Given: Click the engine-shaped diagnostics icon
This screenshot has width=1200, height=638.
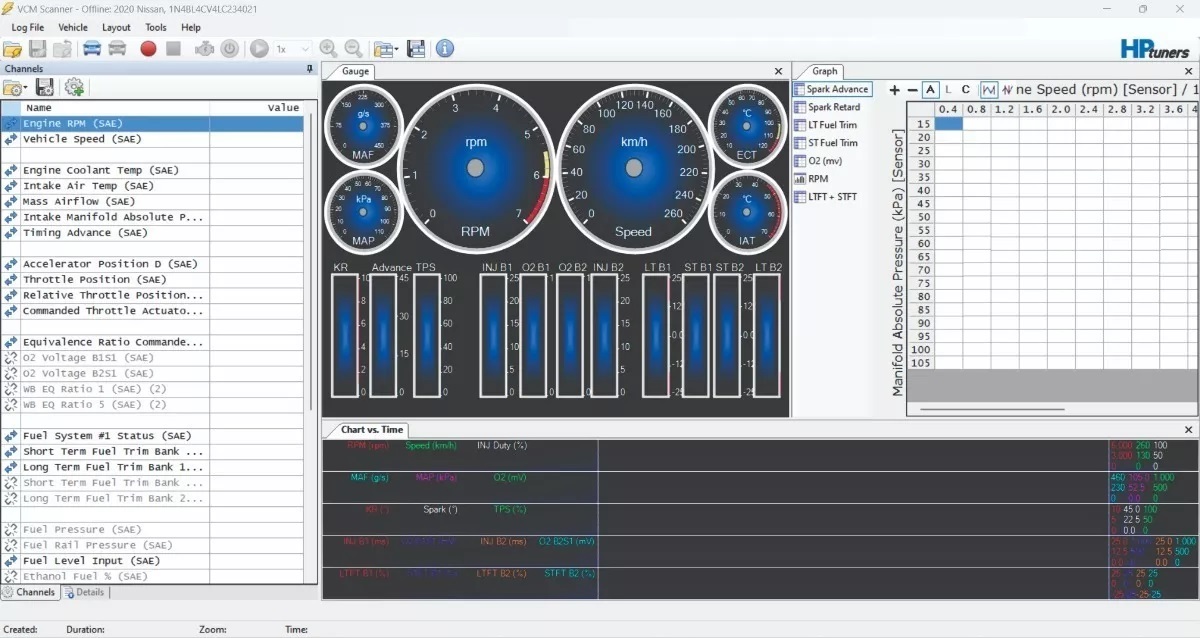Looking at the screenshot, I should (204, 48).
